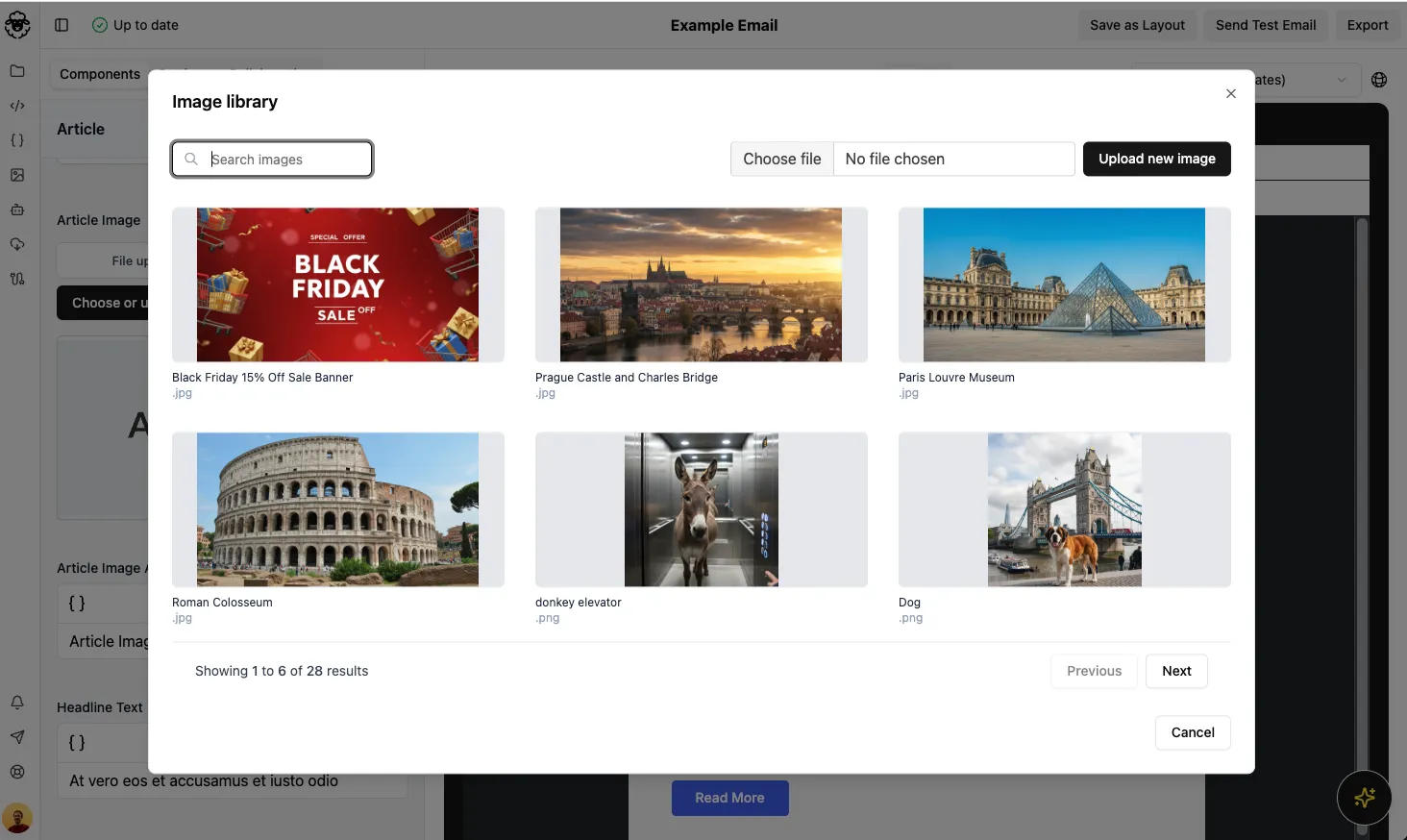The width and height of the screenshot is (1407, 840).
Task: Open the AI sparkle assistant button
Action: (1364, 798)
